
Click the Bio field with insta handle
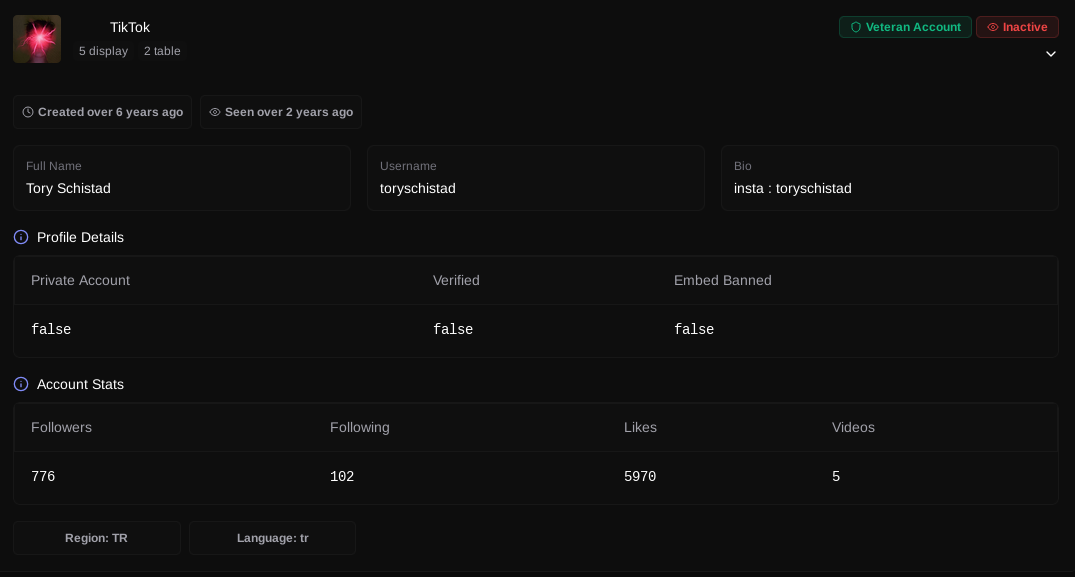point(889,177)
